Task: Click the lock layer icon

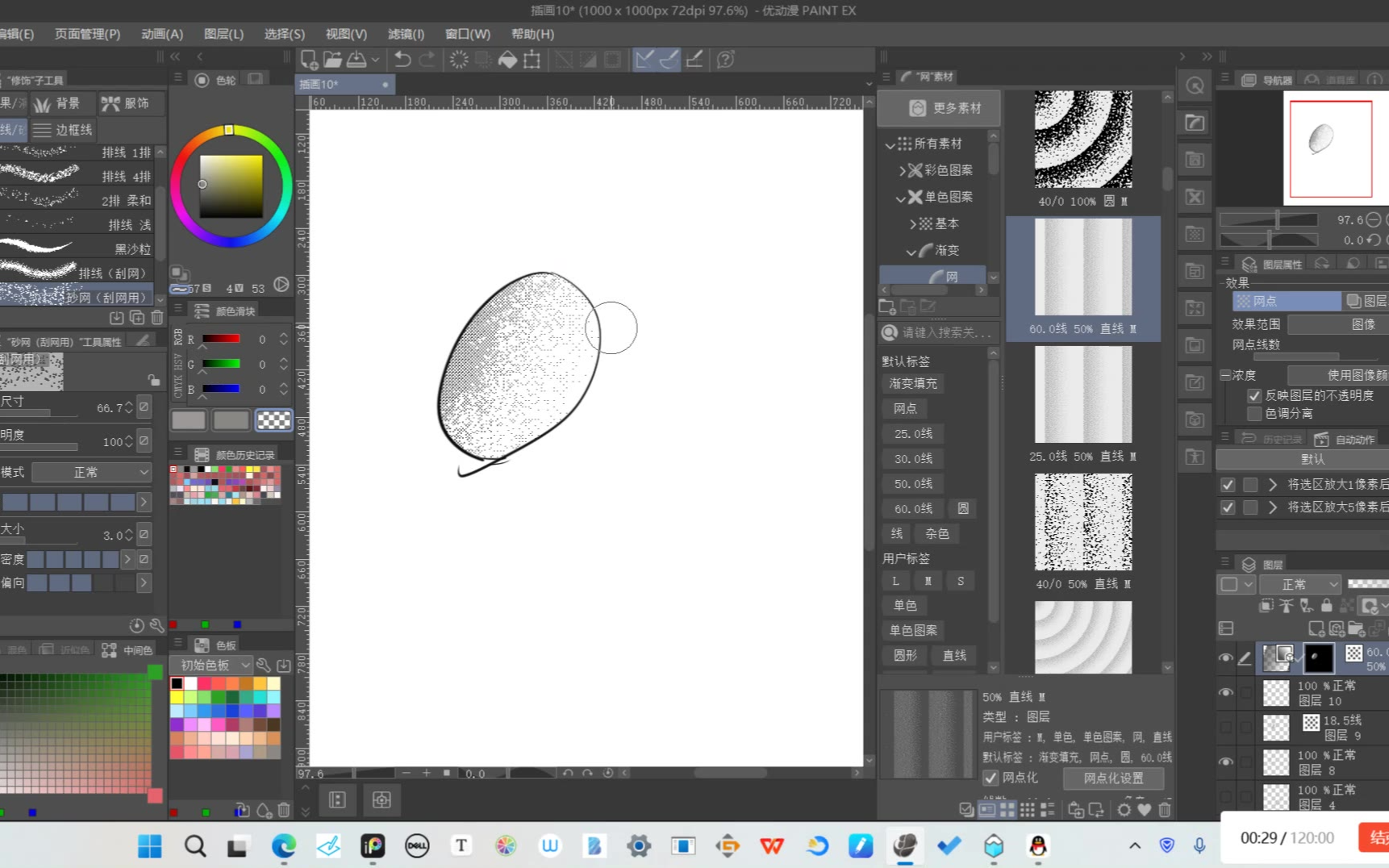Action: (x=1326, y=605)
